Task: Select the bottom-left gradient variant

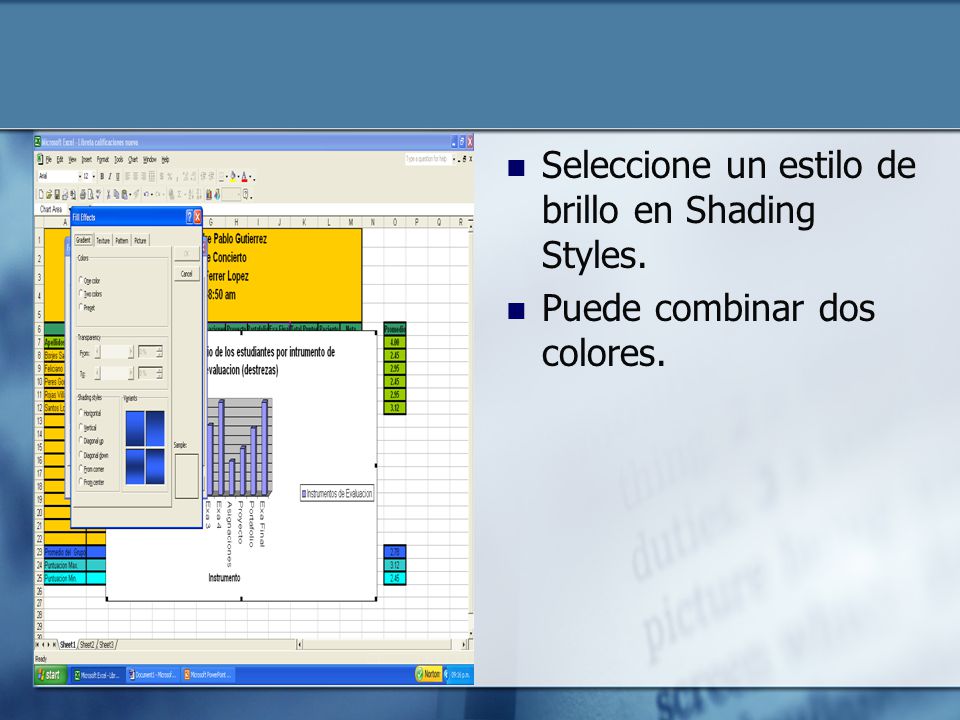Action: click(135, 467)
